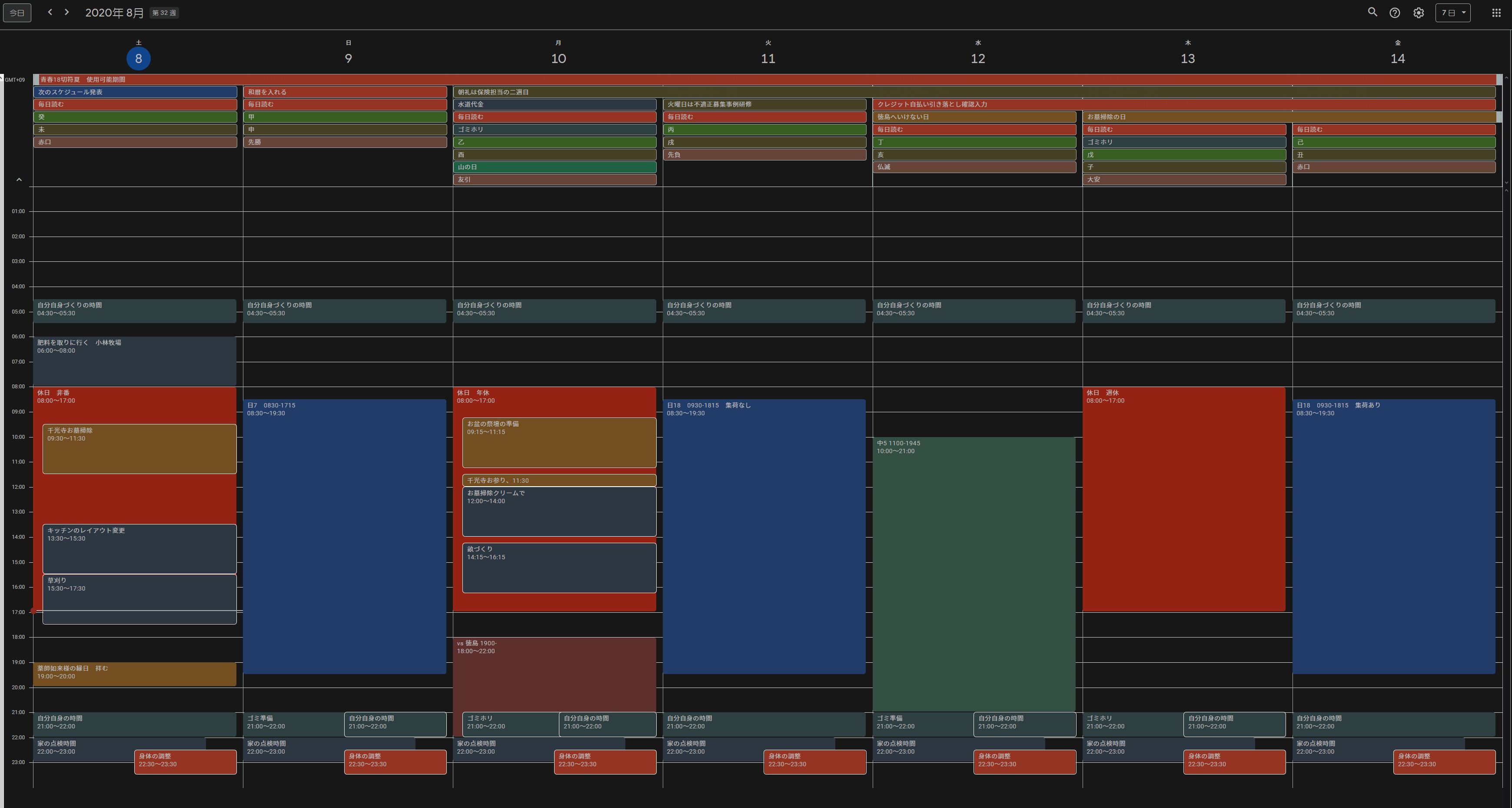Select the date 12 Wednesday header
The height and width of the screenshot is (808, 1512).
977,58
